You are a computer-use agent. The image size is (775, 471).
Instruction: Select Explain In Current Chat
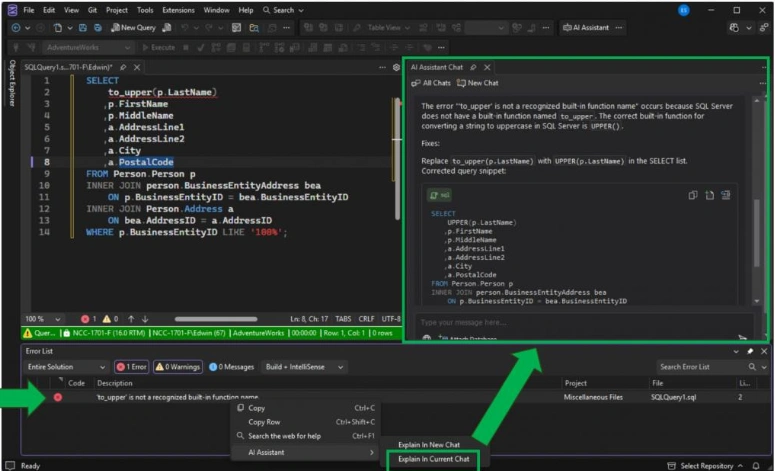pyautogui.click(x=433, y=459)
